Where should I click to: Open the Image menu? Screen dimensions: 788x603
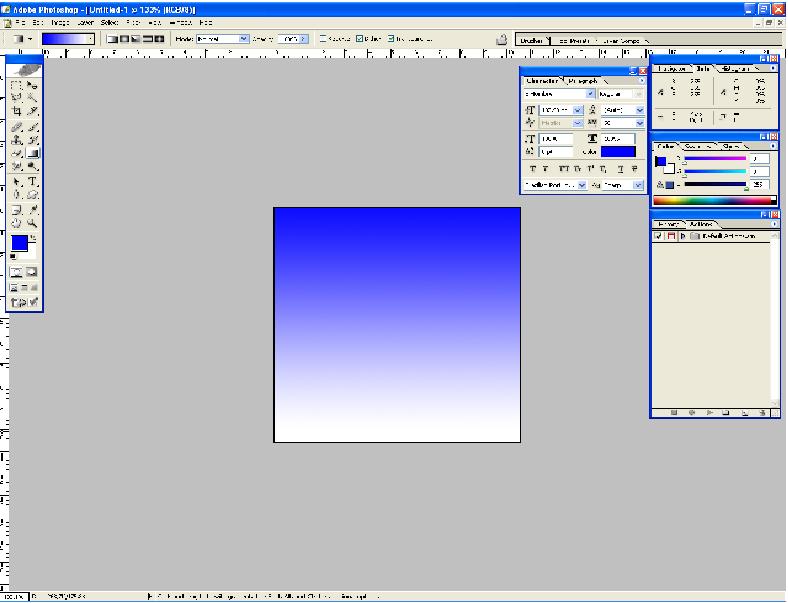pos(60,23)
